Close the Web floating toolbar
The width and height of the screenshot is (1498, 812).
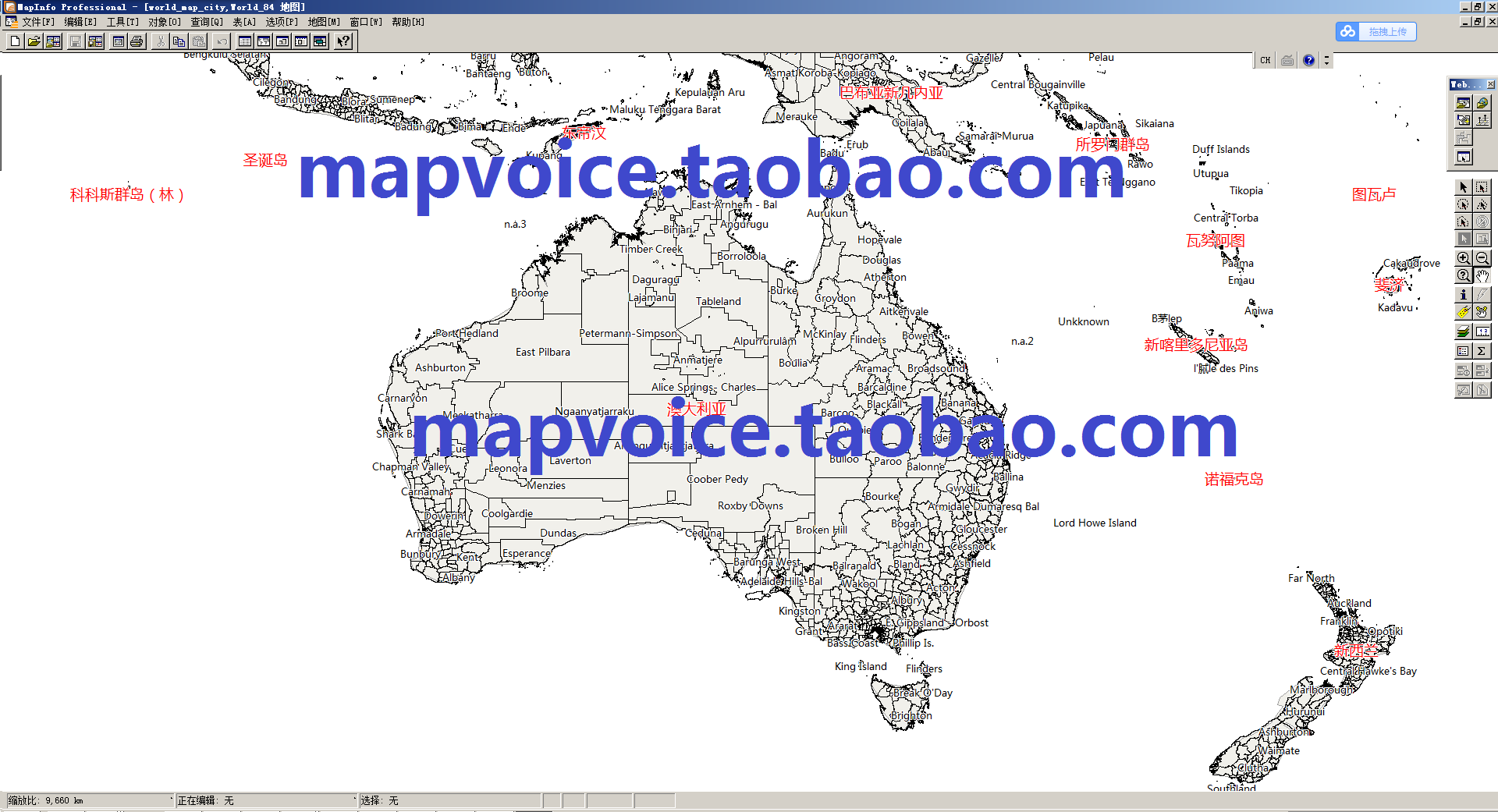(x=1490, y=84)
